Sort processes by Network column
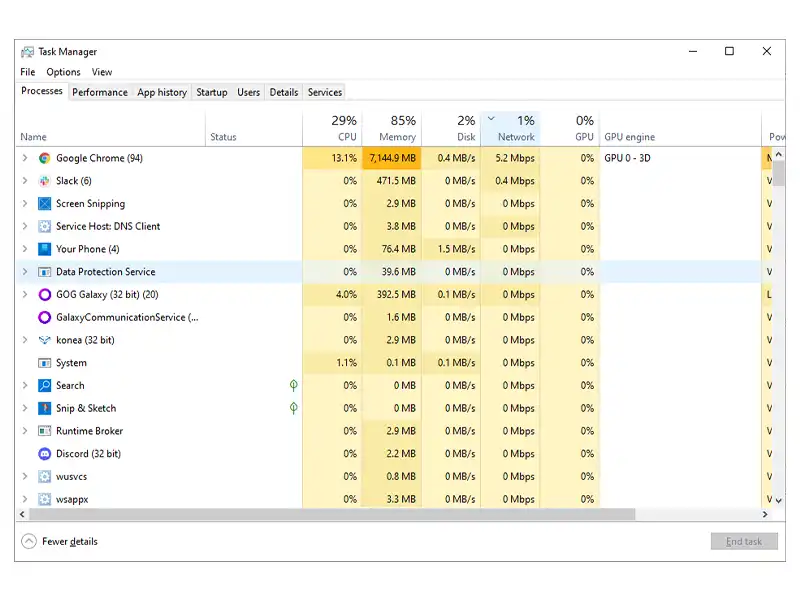800x600 pixels. click(x=510, y=129)
